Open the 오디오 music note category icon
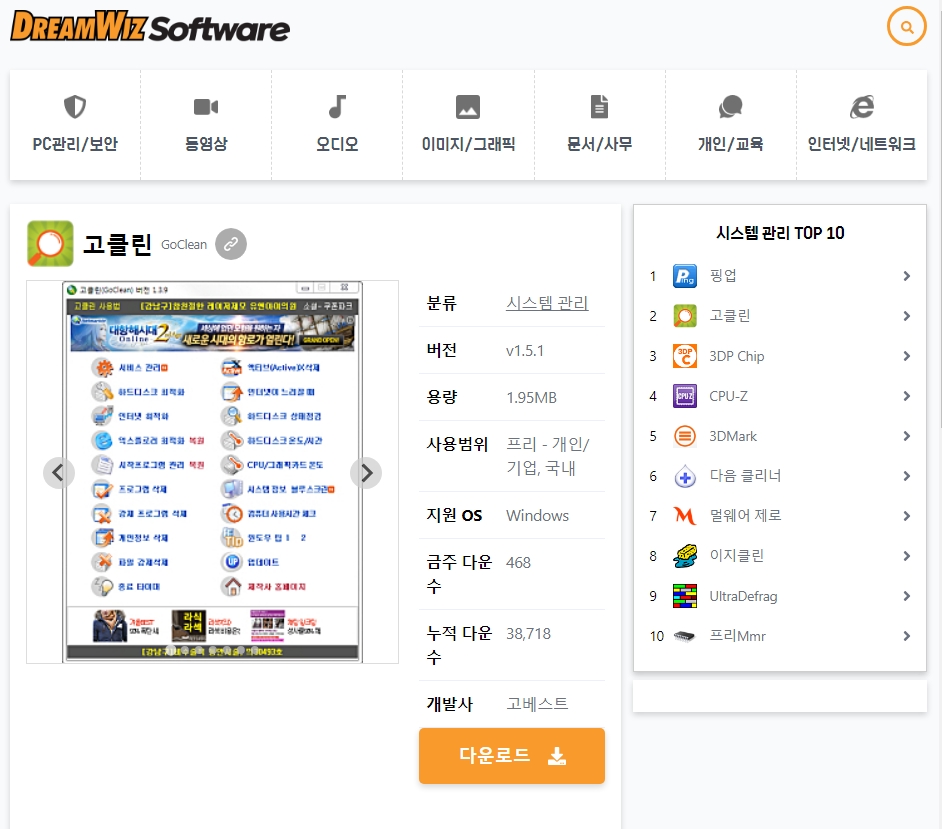Viewport: 942px width, 829px height. click(336, 106)
